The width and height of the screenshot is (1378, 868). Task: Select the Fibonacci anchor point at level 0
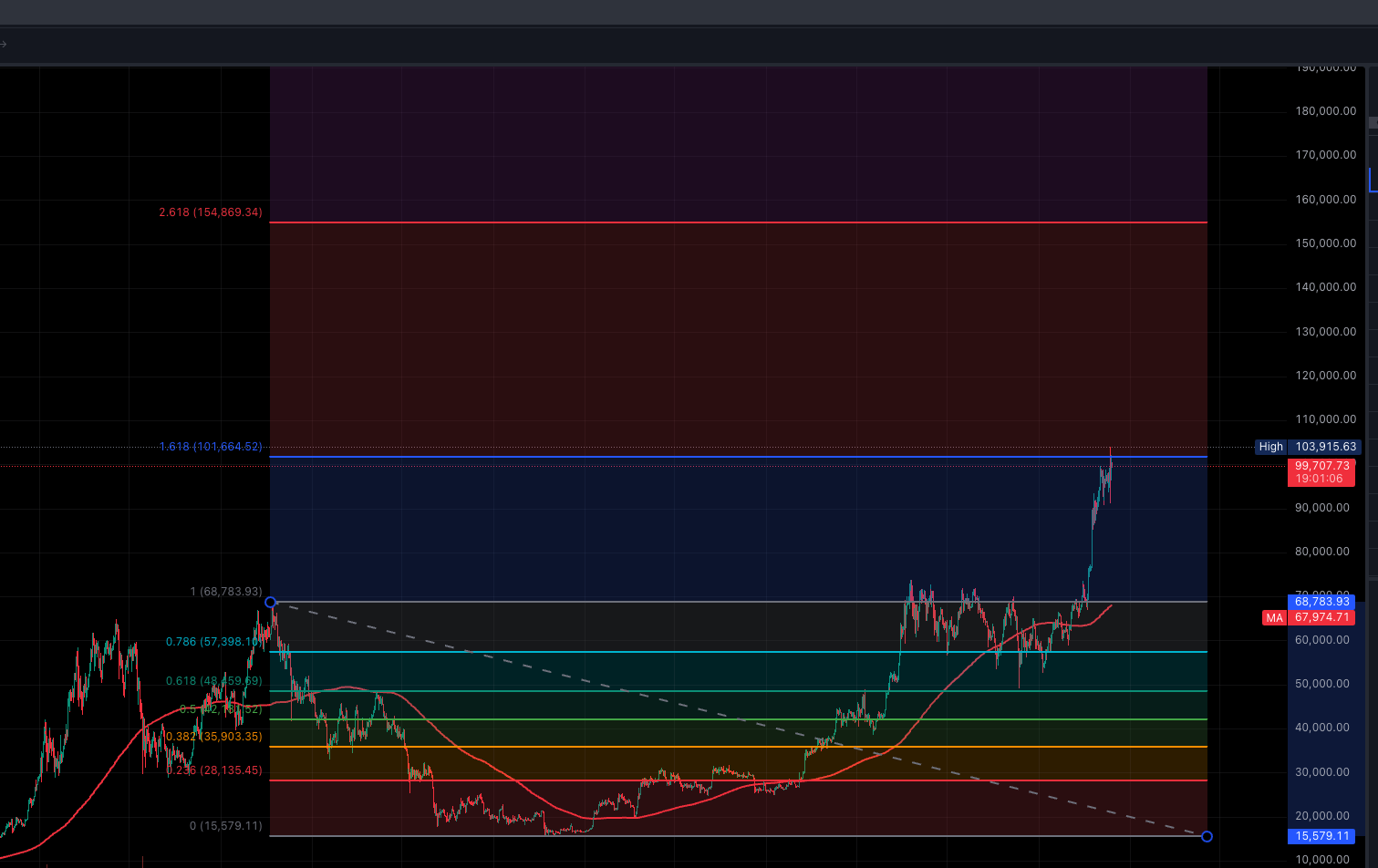(x=1207, y=836)
